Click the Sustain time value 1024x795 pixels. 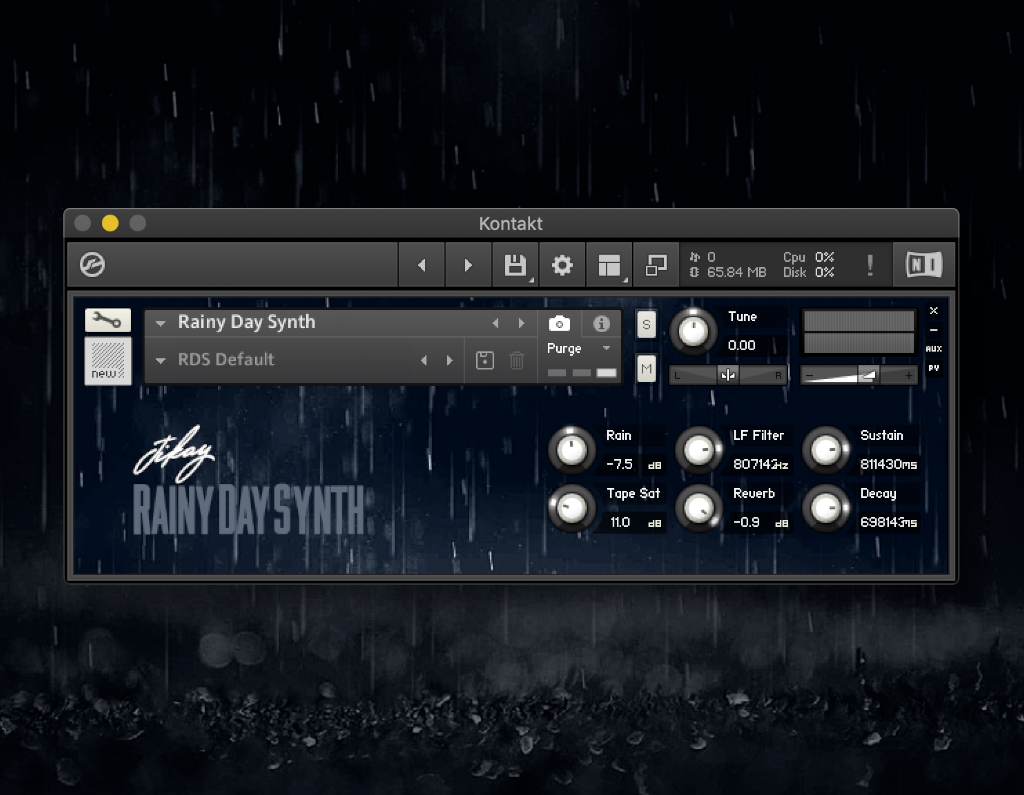[888, 464]
